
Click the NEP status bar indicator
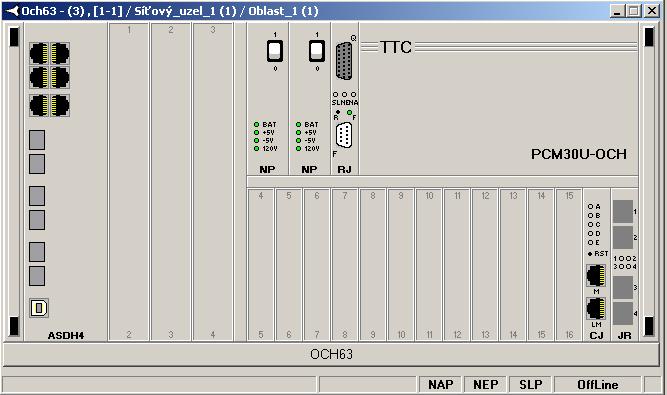(485, 384)
